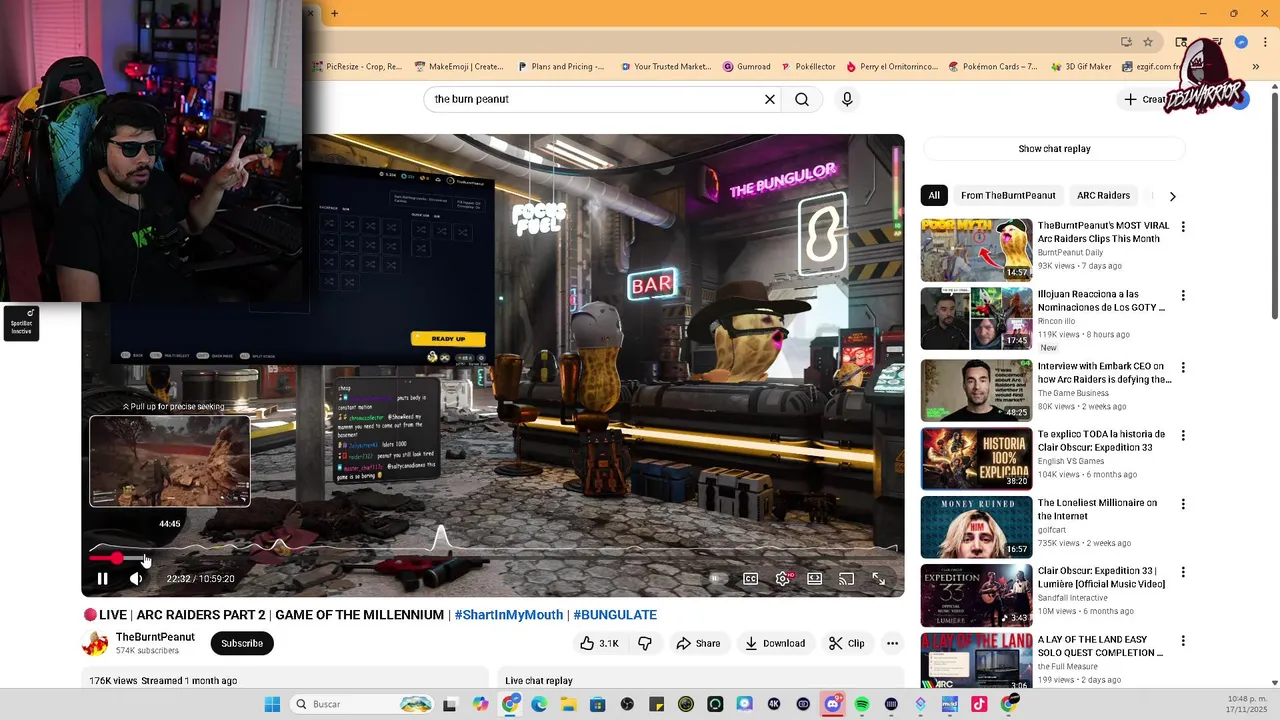Open a new browser tab with plus
1280x720 pixels.
coord(334,13)
